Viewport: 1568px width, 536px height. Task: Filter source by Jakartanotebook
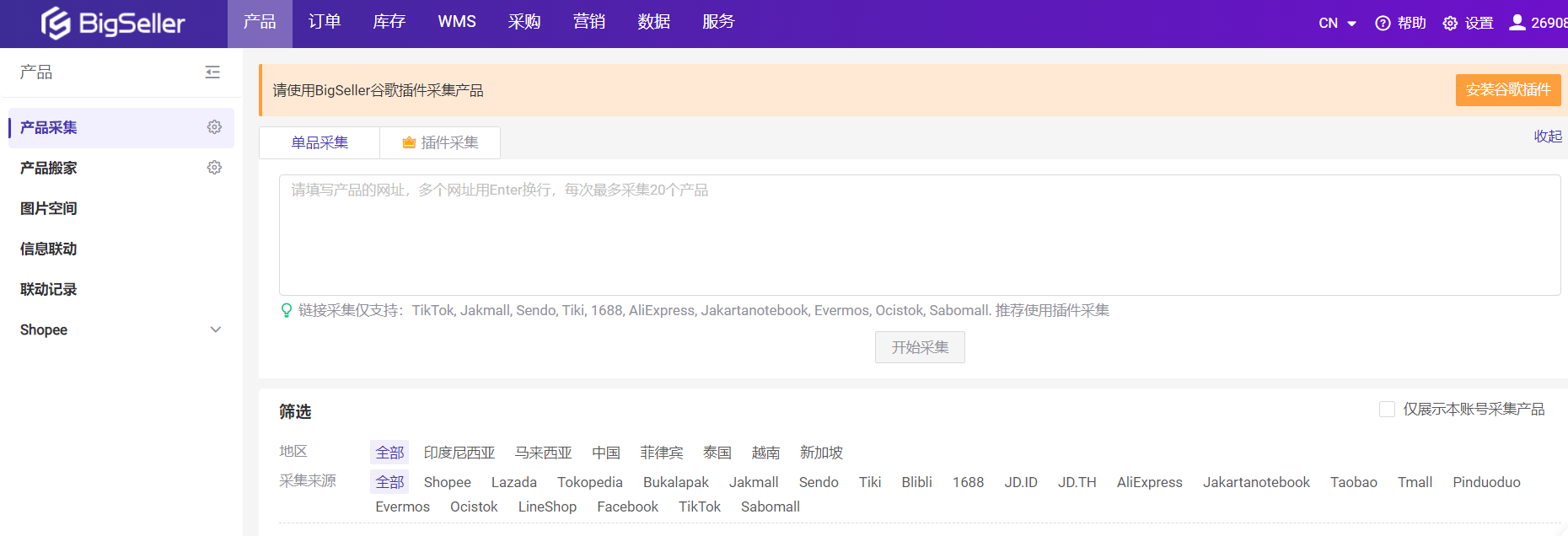(x=1256, y=482)
